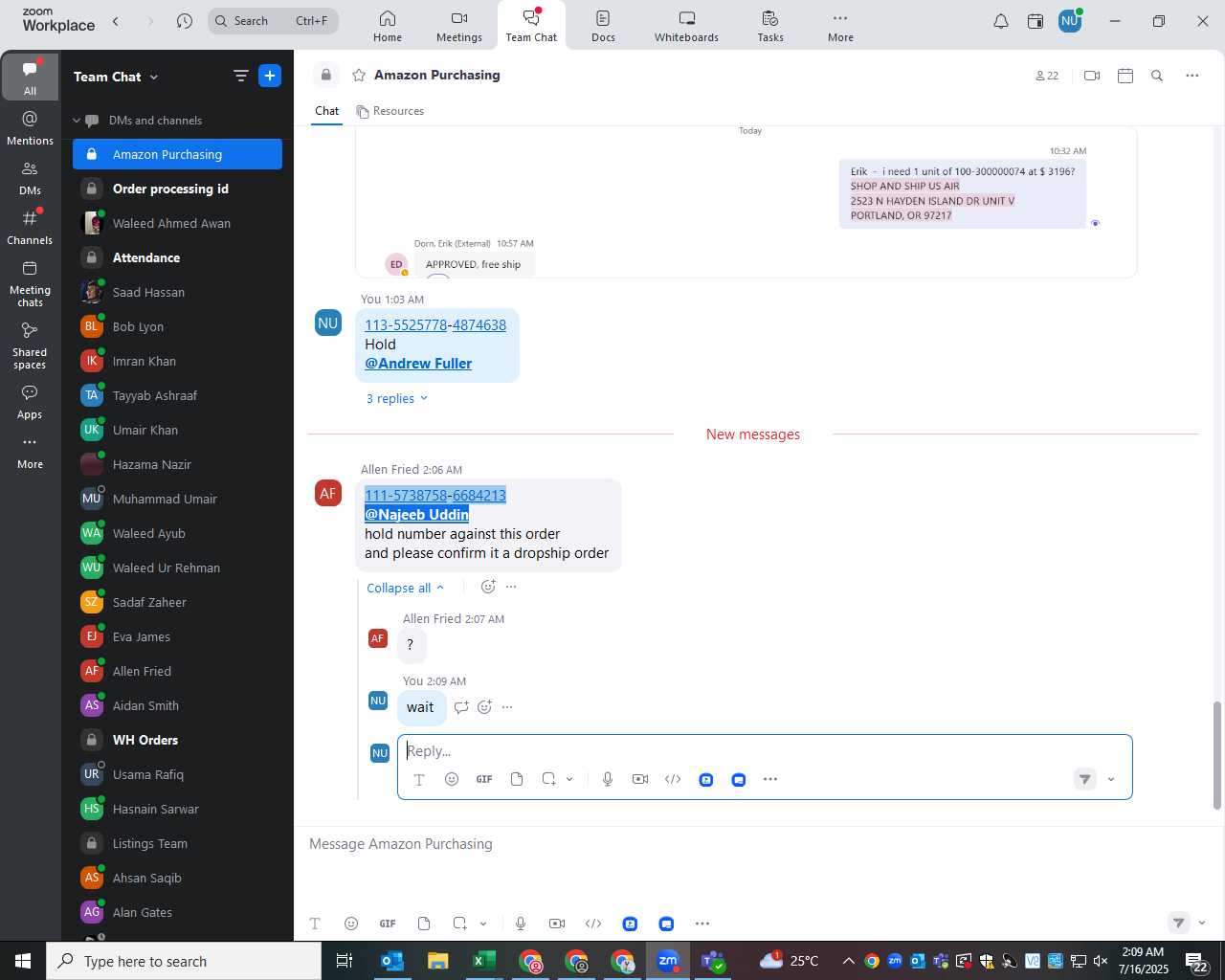
Task: Insert code snippet in reply toolbar
Action: click(x=673, y=779)
